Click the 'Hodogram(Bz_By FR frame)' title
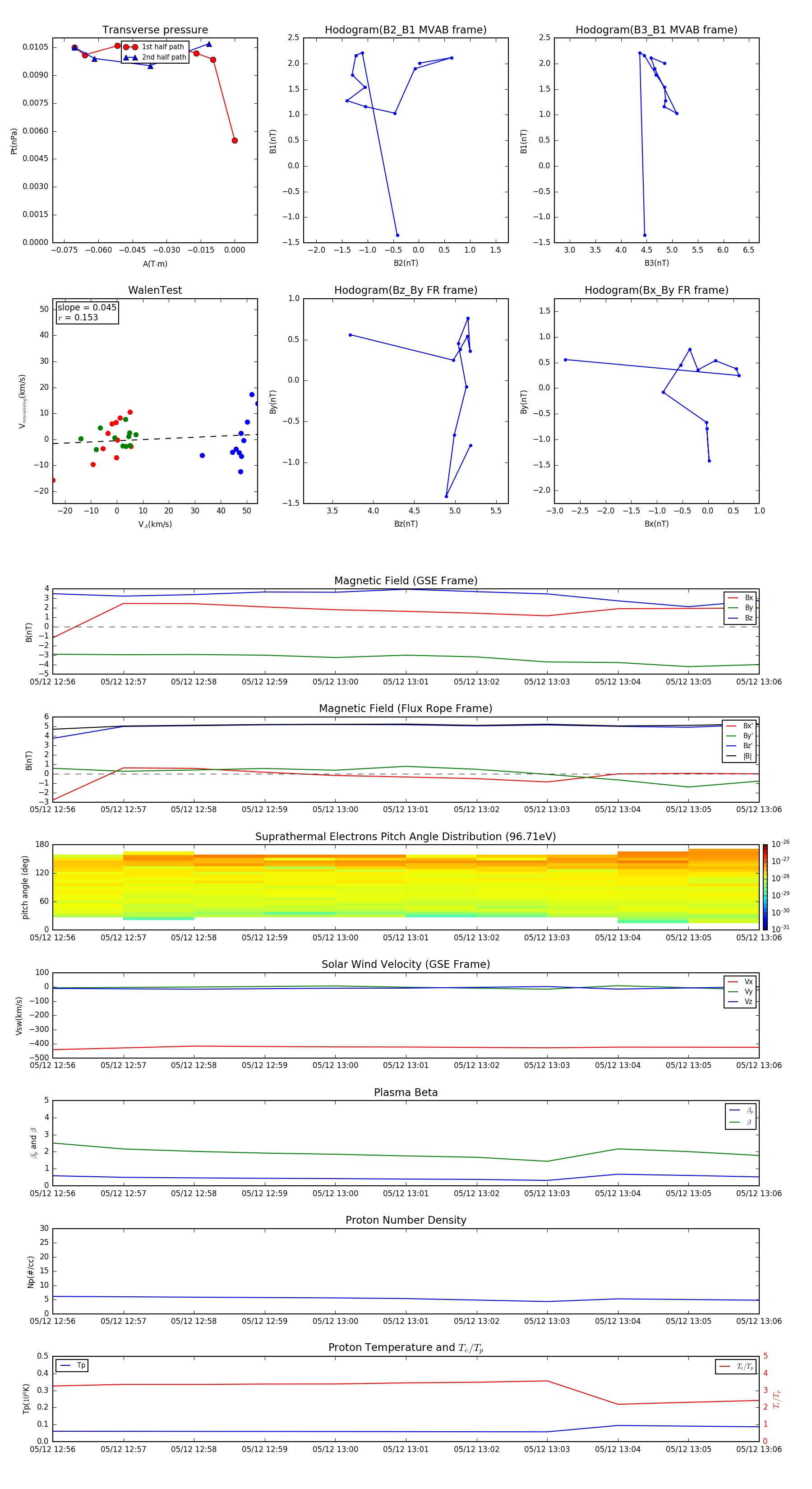Screen dimensions: 812x1489 (x=406, y=290)
